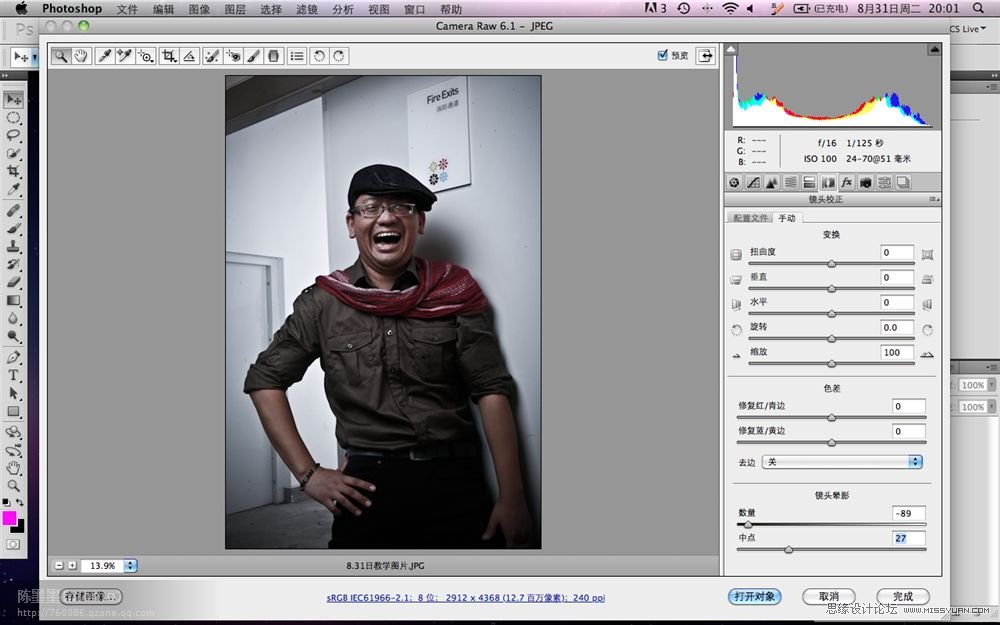Click the volume icon in menu bar
Image resolution: width=1000 pixels, height=625 pixels.
(750, 8)
